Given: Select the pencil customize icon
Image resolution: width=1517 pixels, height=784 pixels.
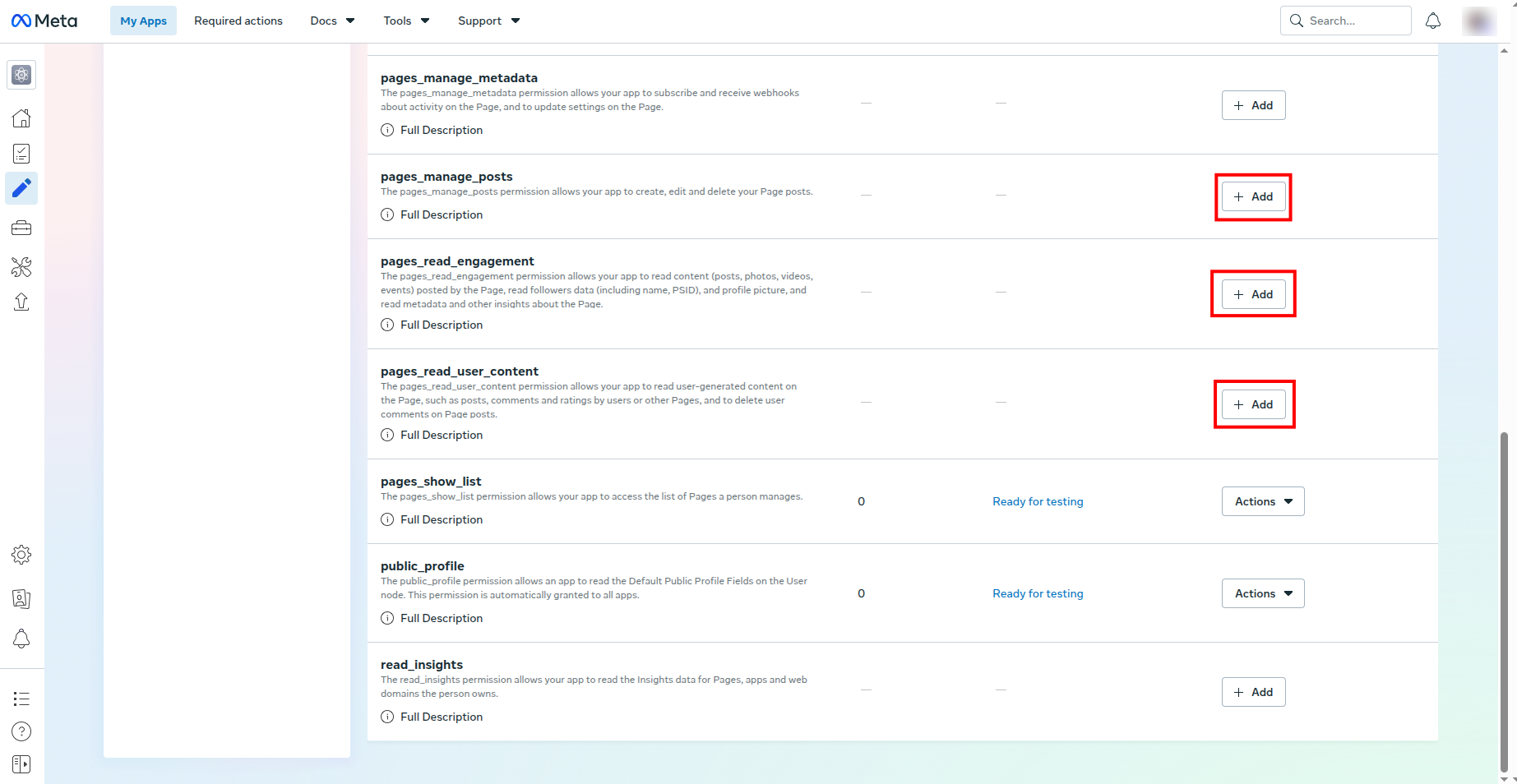Looking at the screenshot, I should pos(22,188).
